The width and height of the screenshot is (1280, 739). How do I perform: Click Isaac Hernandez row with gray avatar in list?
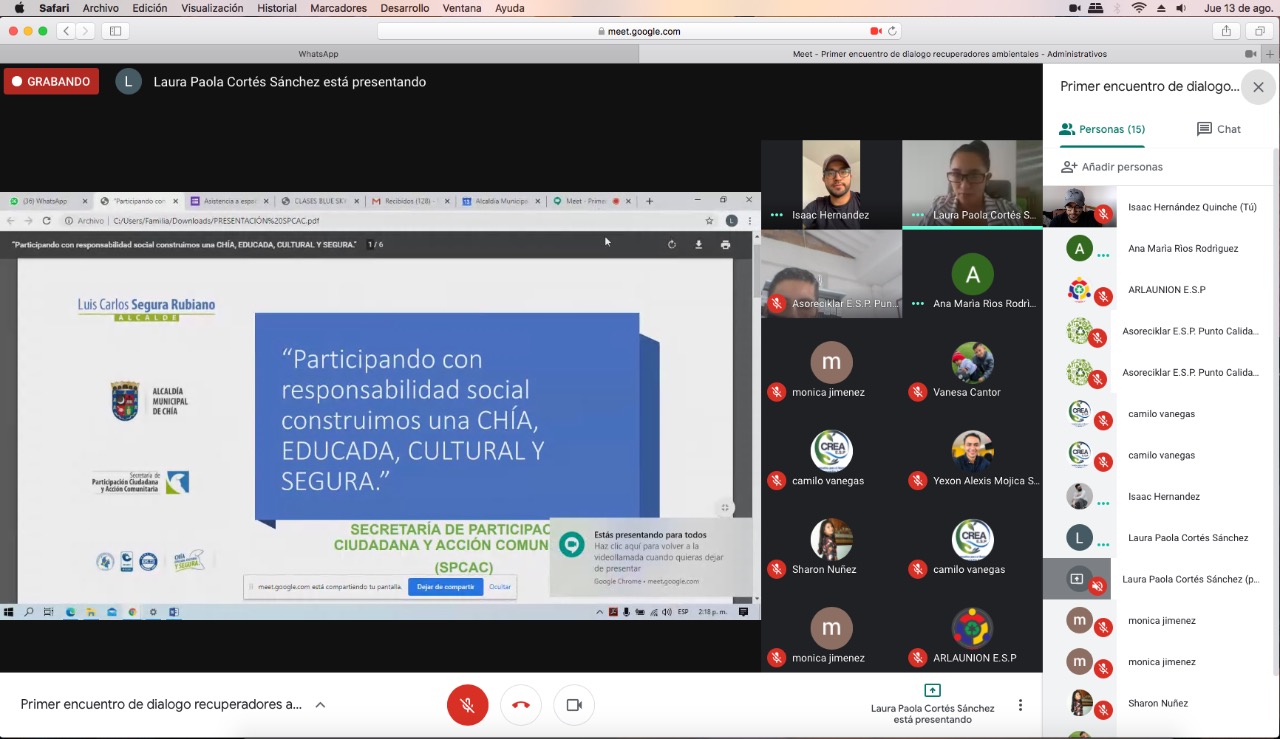1160,496
